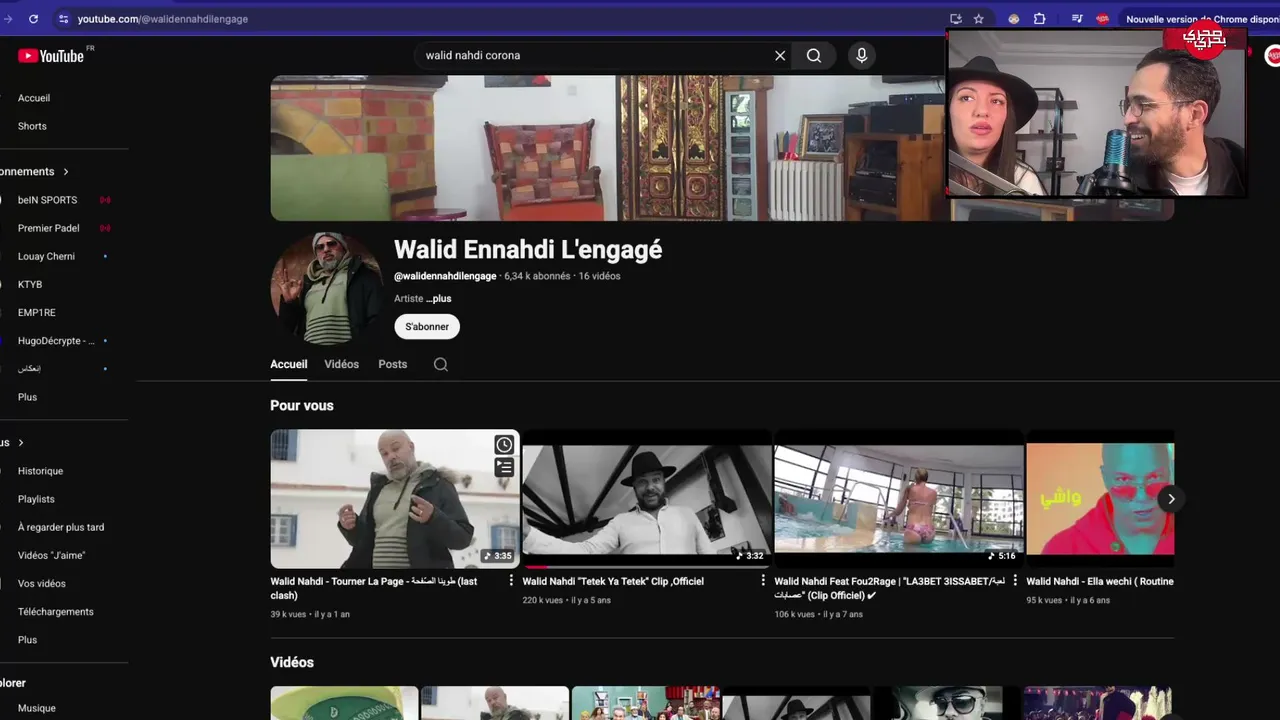The image size is (1280, 720).
Task: Click the Walid Ennahdi channel avatar
Action: [x=326, y=288]
